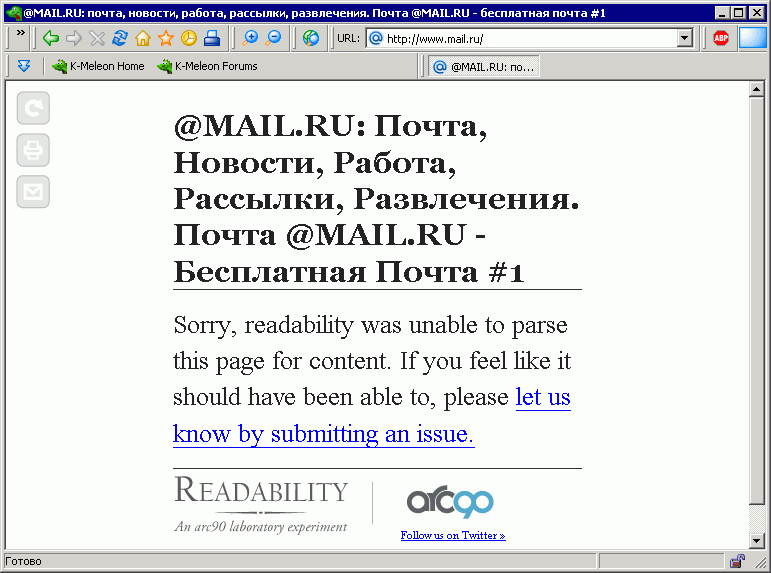Click the Adblock Plus ABP icon
Viewport: 771px width, 573px height.
(x=721, y=38)
